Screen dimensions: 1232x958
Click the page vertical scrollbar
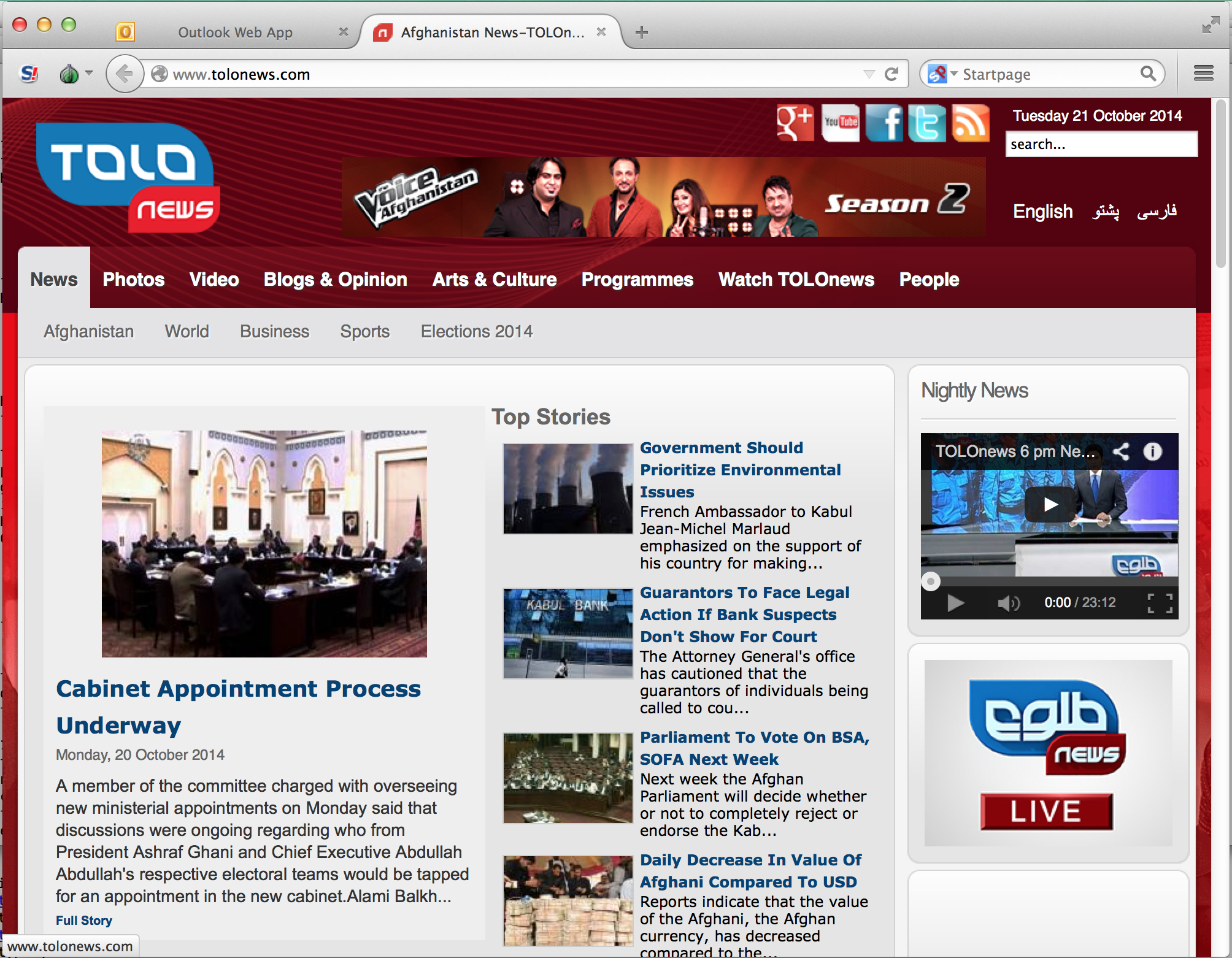point(1221,184)
